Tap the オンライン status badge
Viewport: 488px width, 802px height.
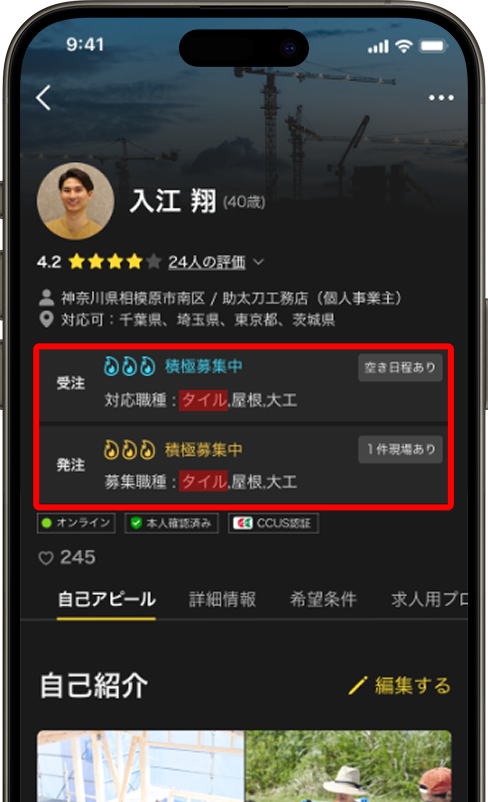click(76, 523)
